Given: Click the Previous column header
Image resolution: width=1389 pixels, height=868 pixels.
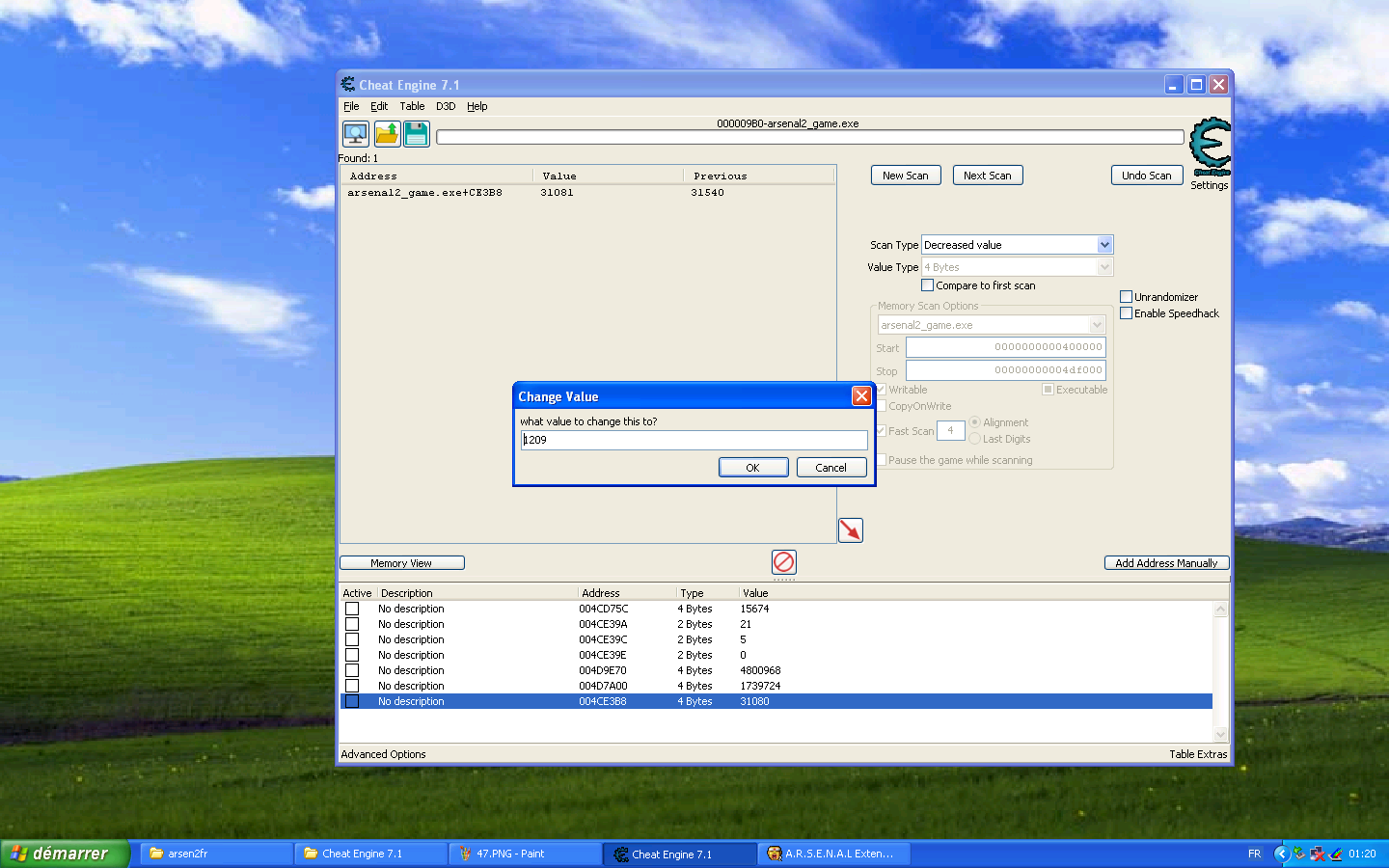Looking at the screenshot, I should [758, 176].
